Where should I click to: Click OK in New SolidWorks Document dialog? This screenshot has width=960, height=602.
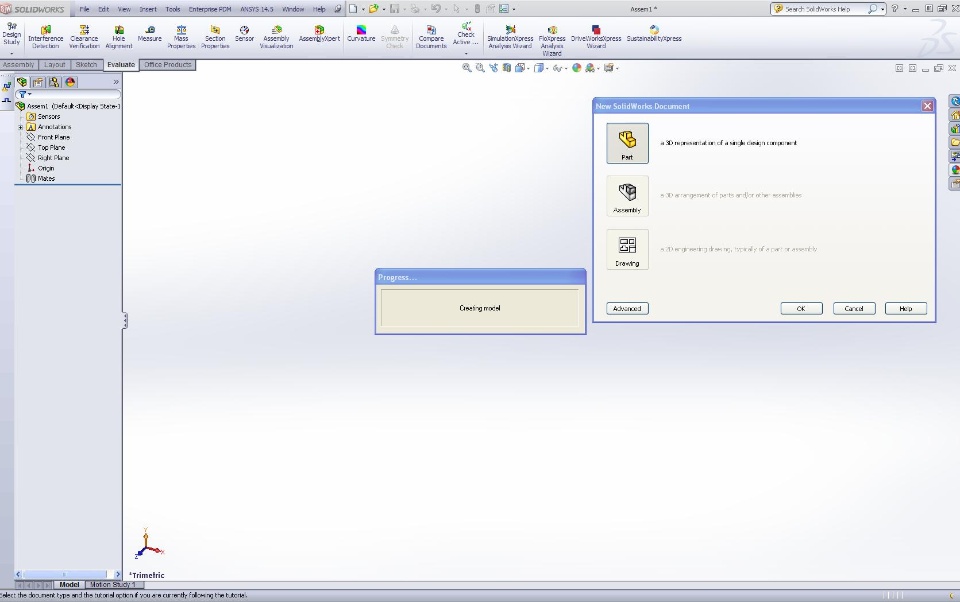[801, 309]
